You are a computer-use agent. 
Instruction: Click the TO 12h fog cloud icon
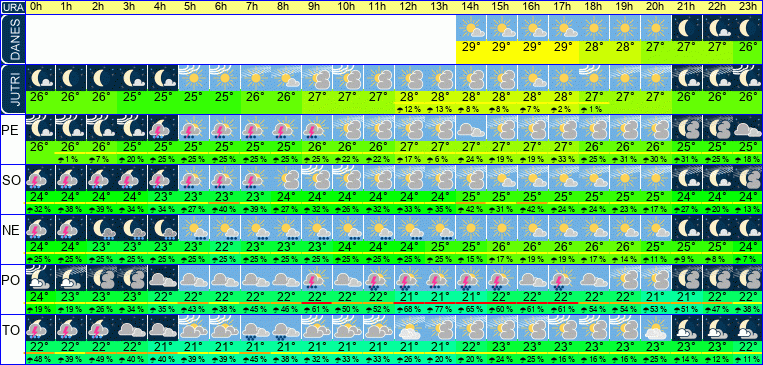point(409,328)
